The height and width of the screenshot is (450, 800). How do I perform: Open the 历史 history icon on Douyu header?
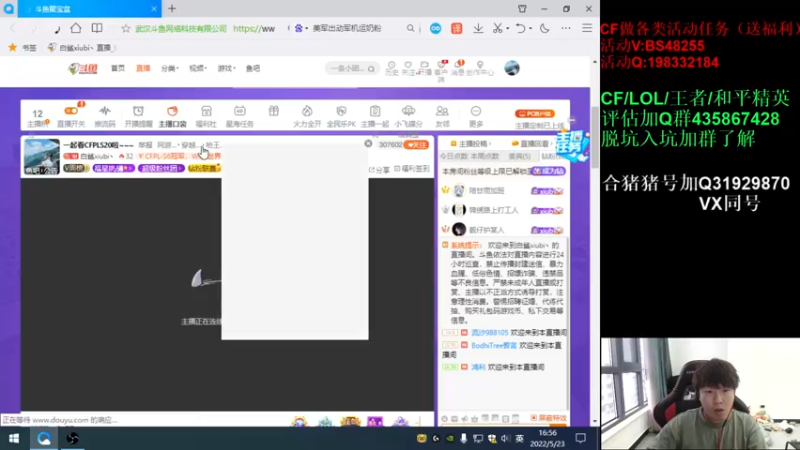(x=391, y=68)
